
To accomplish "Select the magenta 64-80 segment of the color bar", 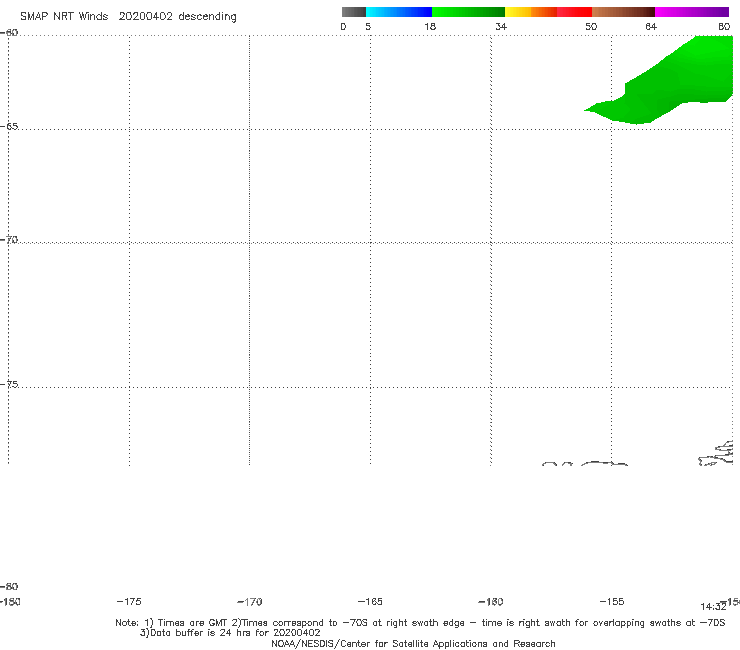I will pos(692,12).
